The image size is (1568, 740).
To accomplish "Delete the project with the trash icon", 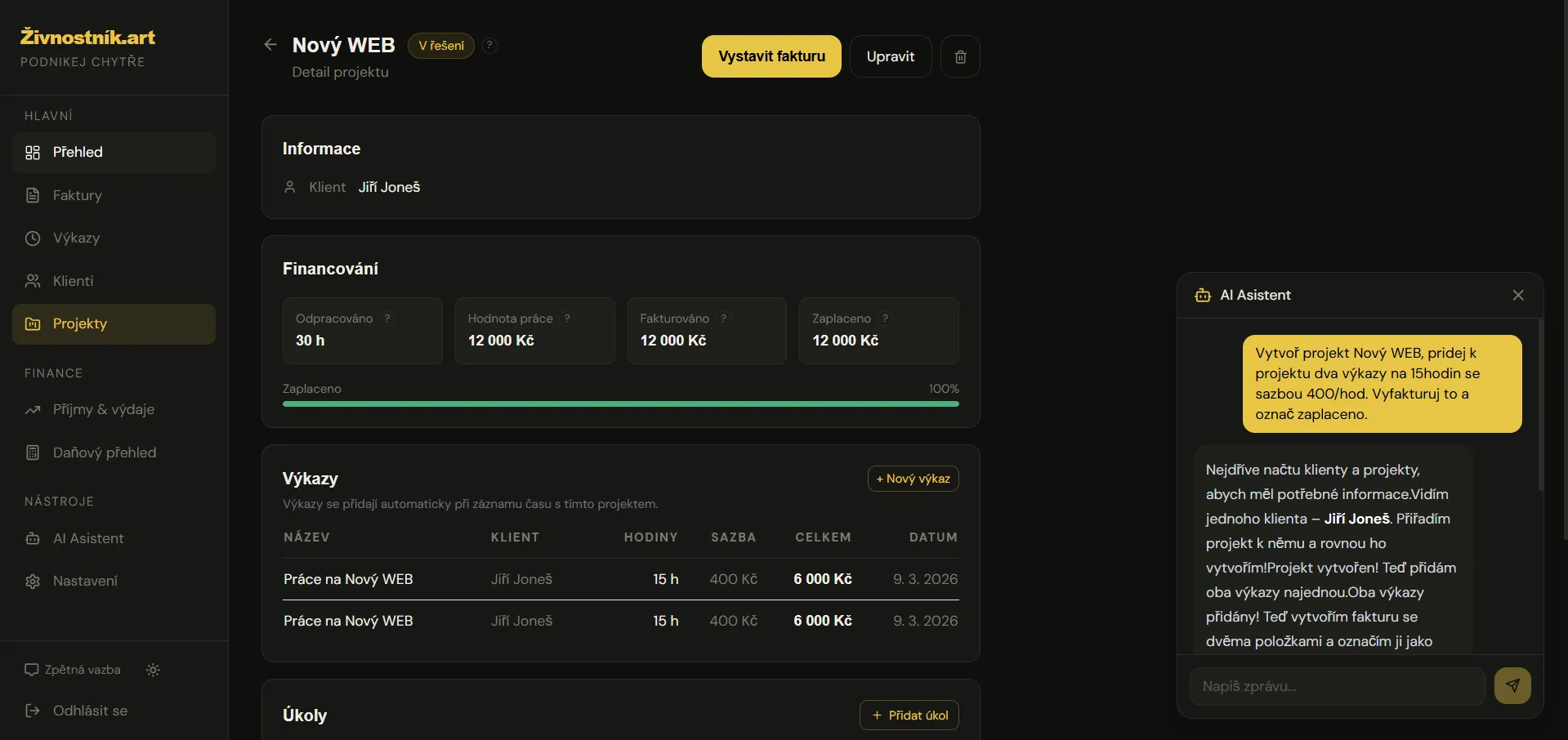I will click(x=960, y=56).
